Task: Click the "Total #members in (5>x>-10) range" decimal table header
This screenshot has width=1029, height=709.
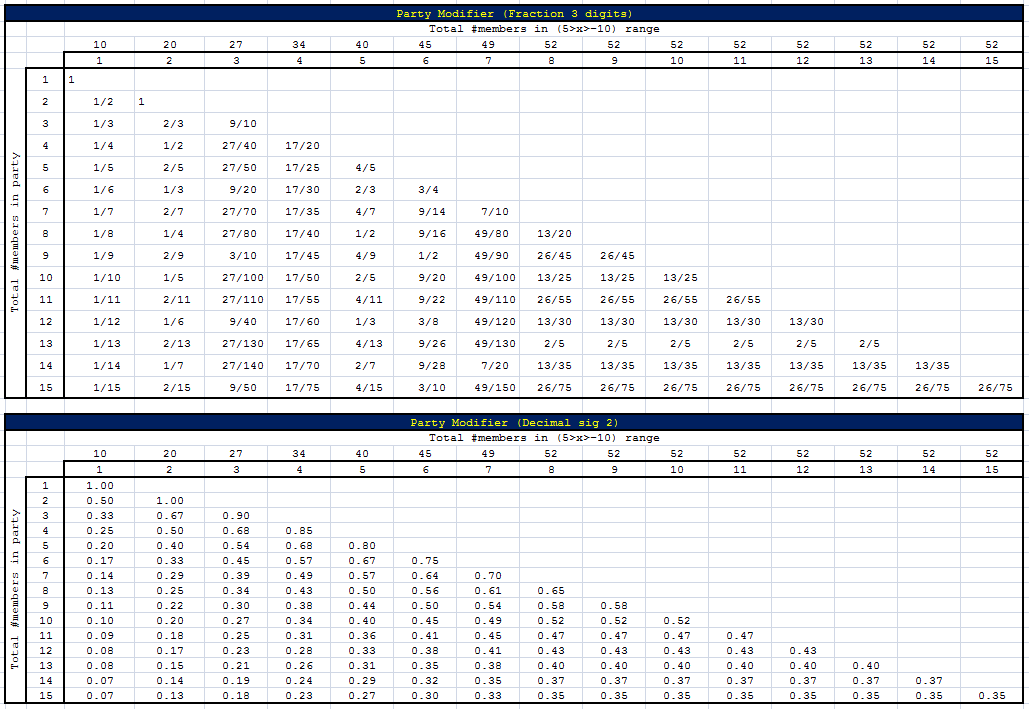Action: pyautogui.click(x=543, y=438)
